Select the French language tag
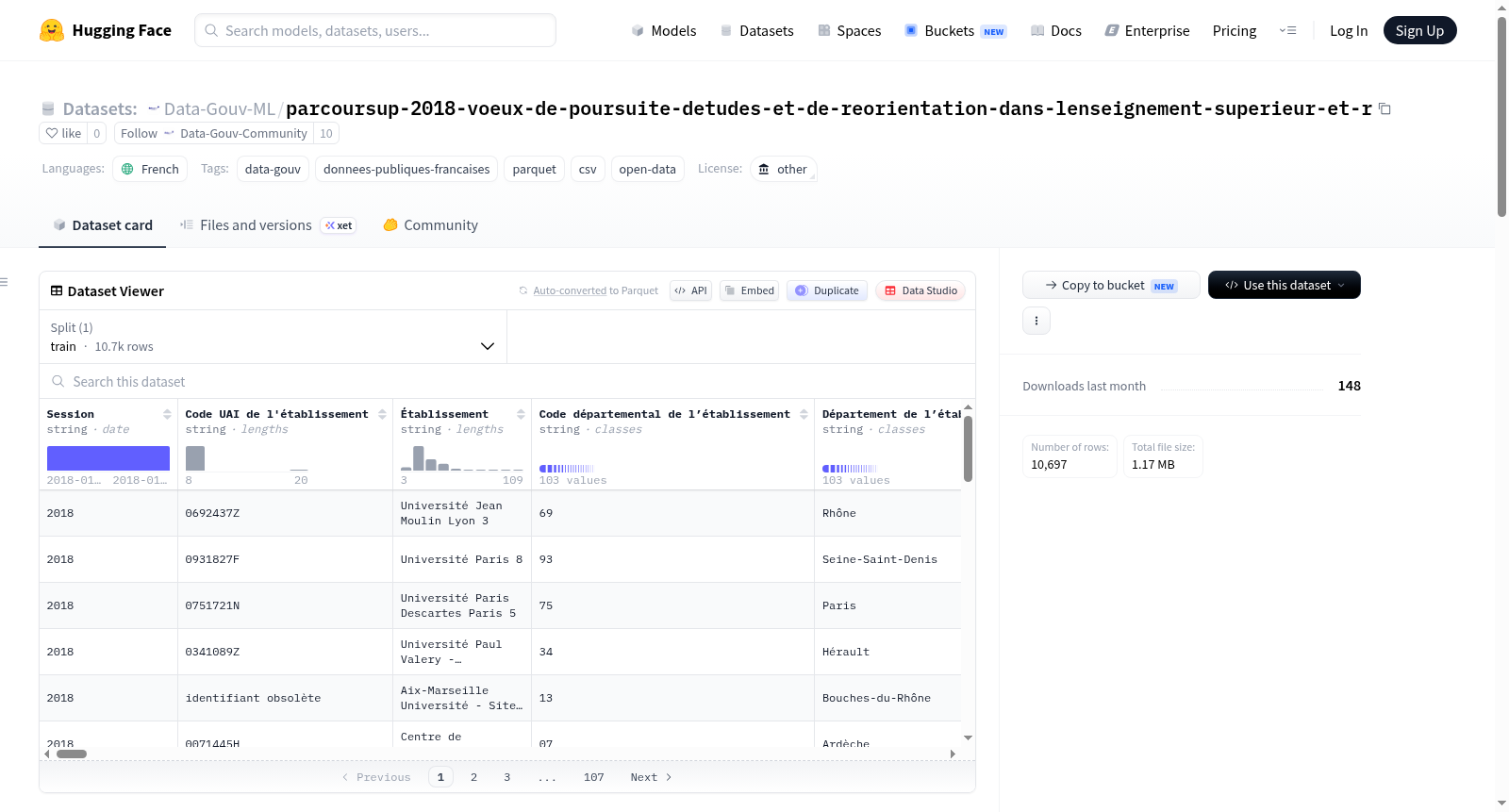 click(x=150, y=169)
